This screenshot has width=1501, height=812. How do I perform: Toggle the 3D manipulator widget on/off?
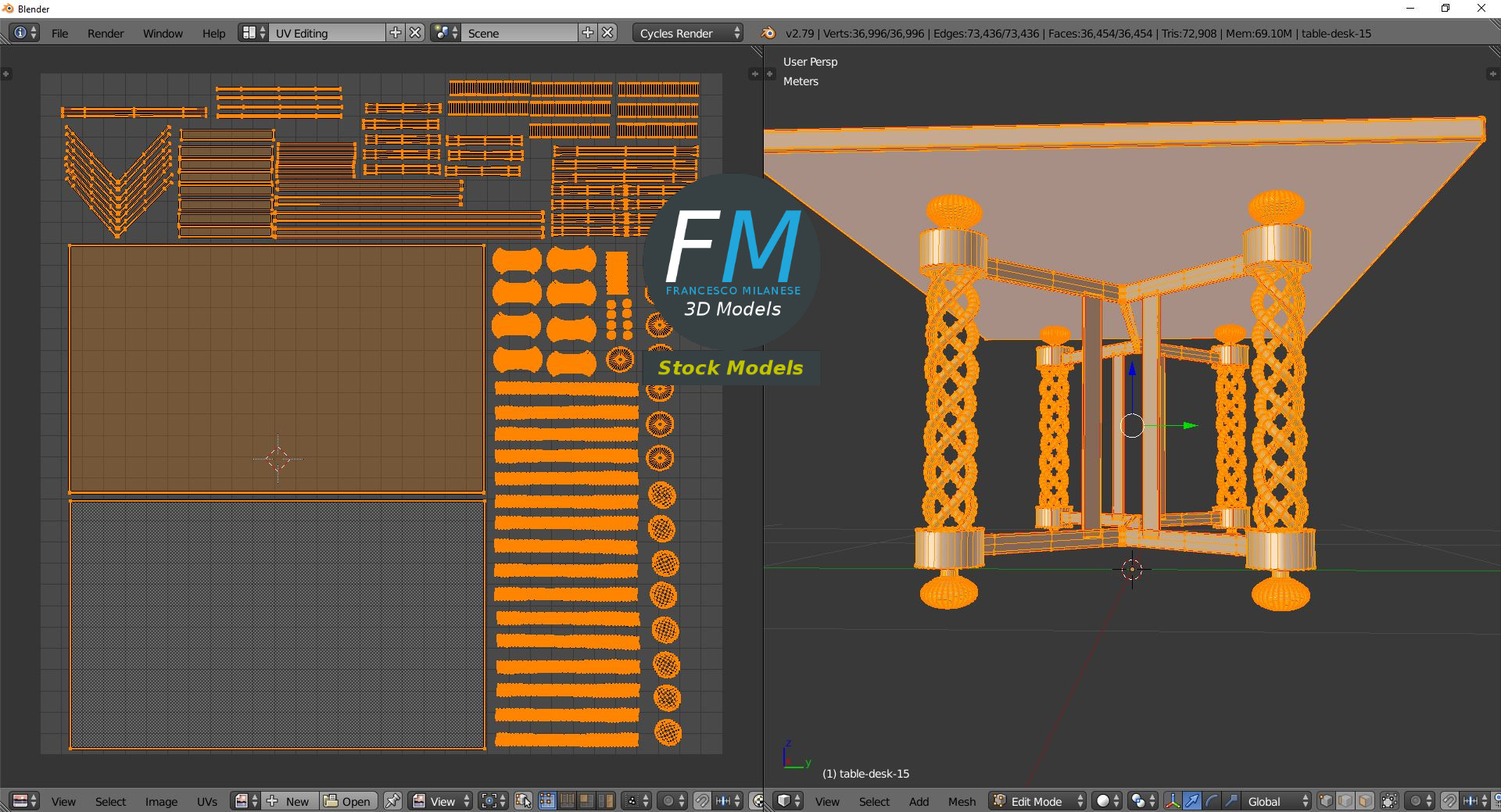(x=1173, y=801)
